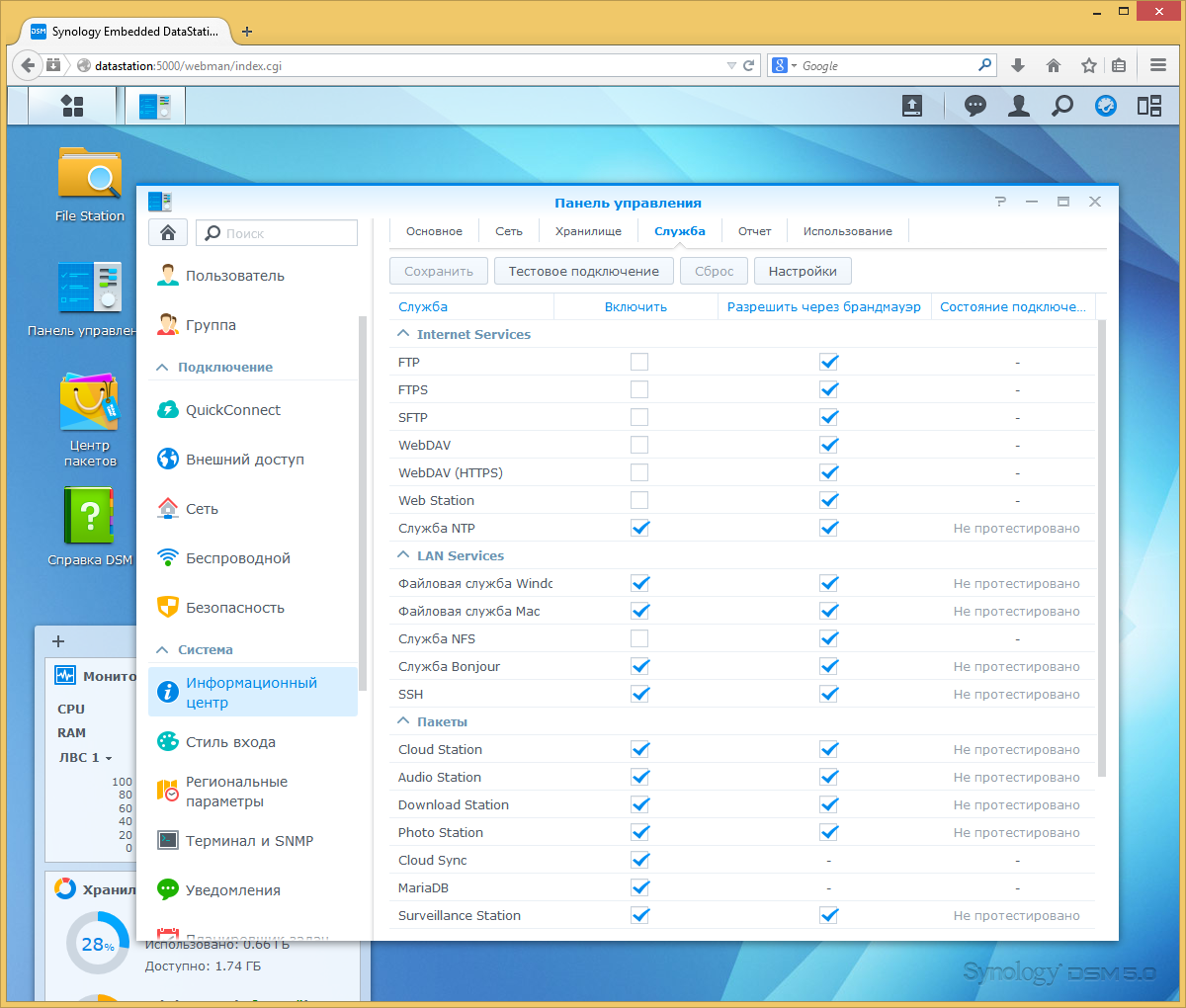Open the notifications speech bubble icon
Screen dimensions: 1186x1008
click(975, 106)
